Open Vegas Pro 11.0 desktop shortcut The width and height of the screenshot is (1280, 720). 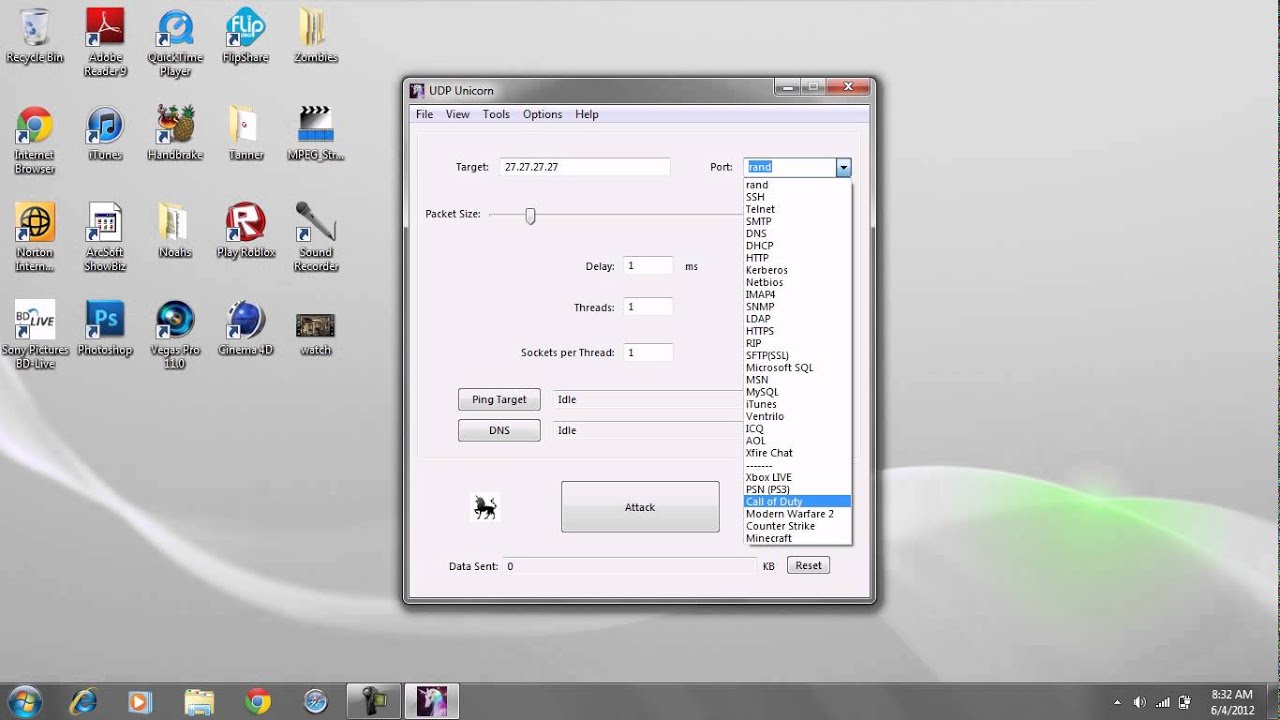[x=175, y=335]
